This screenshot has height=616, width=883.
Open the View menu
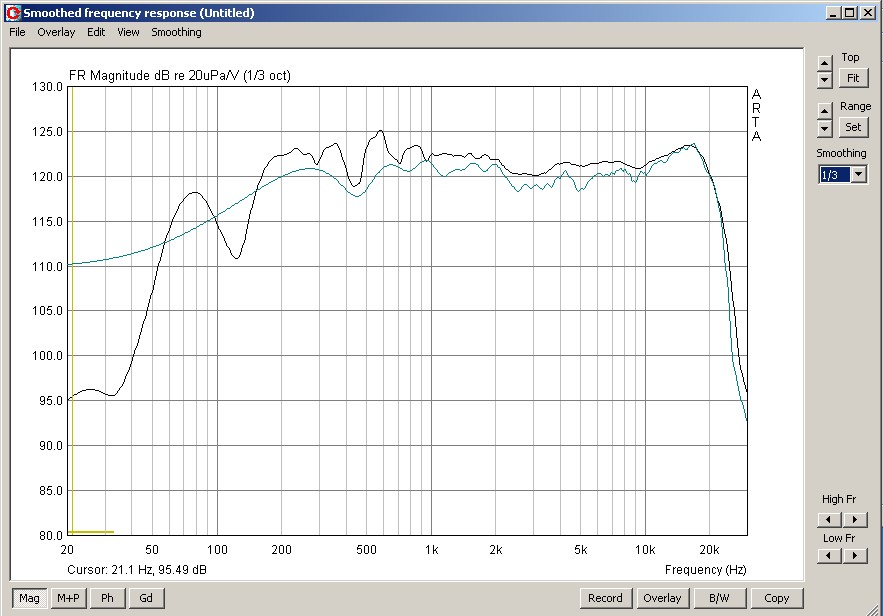[128, 32]
